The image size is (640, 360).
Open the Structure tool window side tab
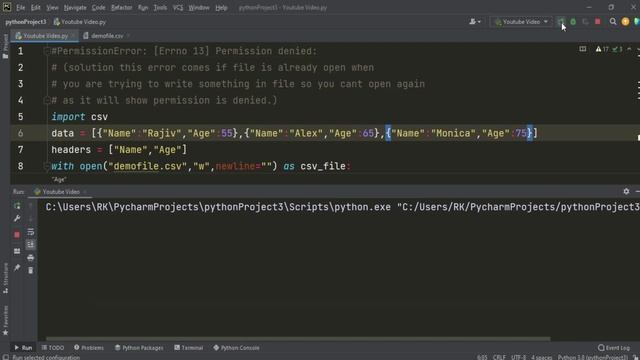tap(5, 278)
